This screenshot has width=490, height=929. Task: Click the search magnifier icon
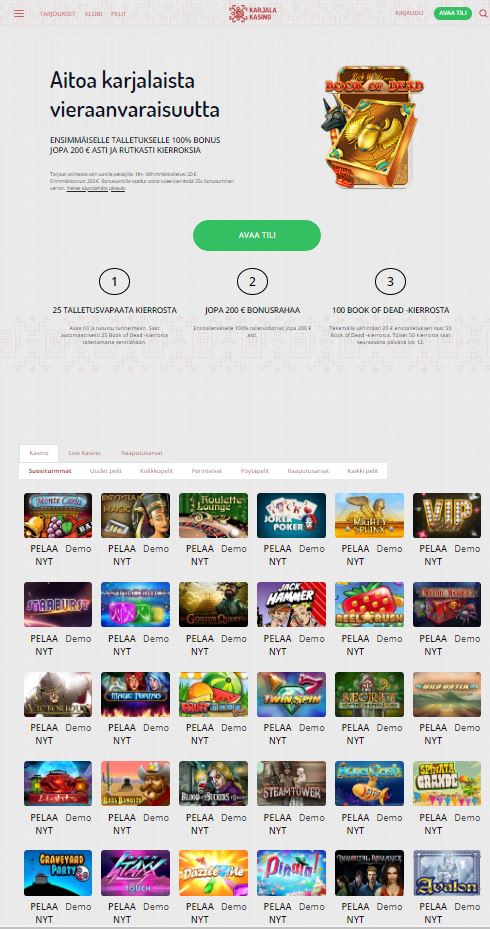click(483, 13)
